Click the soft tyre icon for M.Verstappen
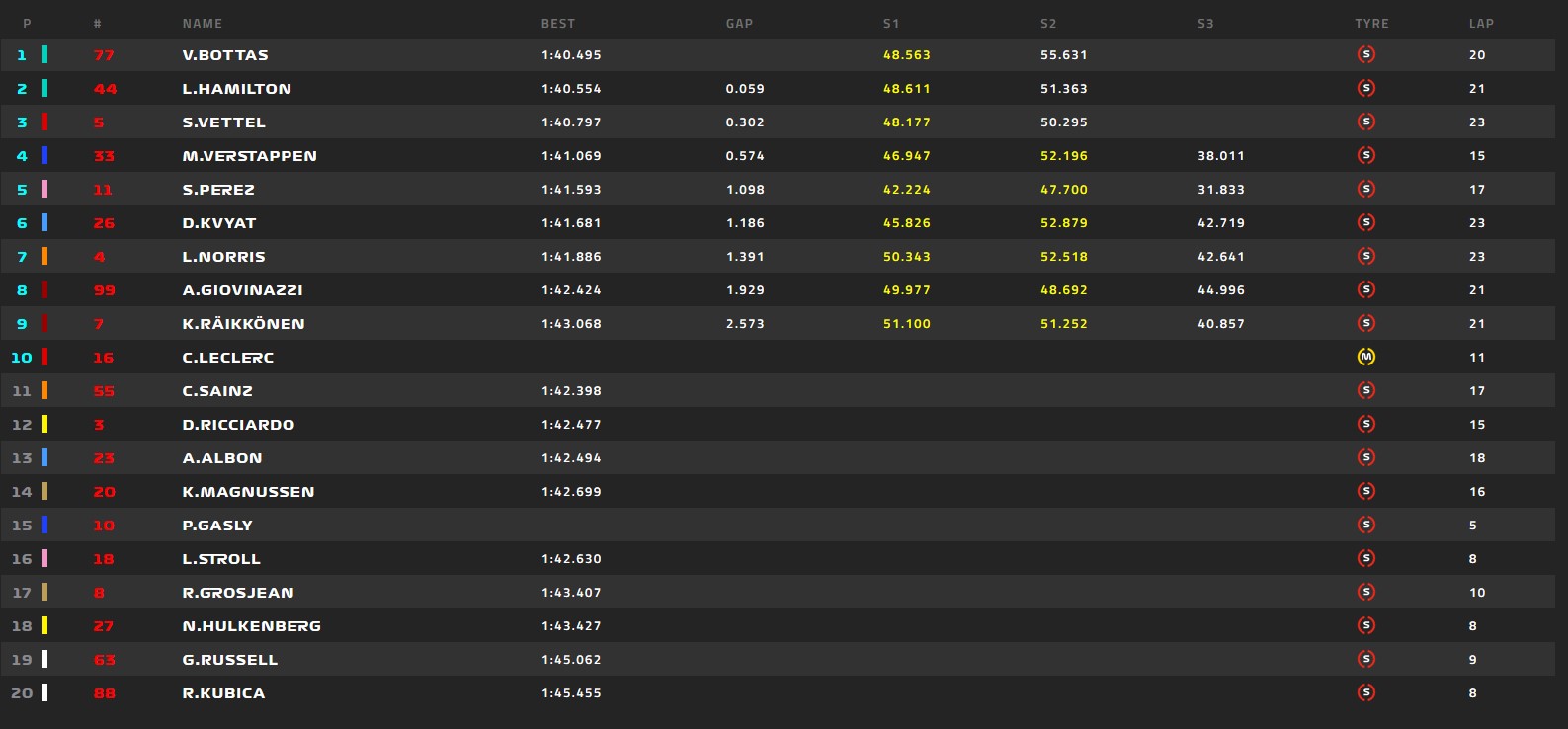This screenshot has height=729, width=1568. pos(1366,155)
